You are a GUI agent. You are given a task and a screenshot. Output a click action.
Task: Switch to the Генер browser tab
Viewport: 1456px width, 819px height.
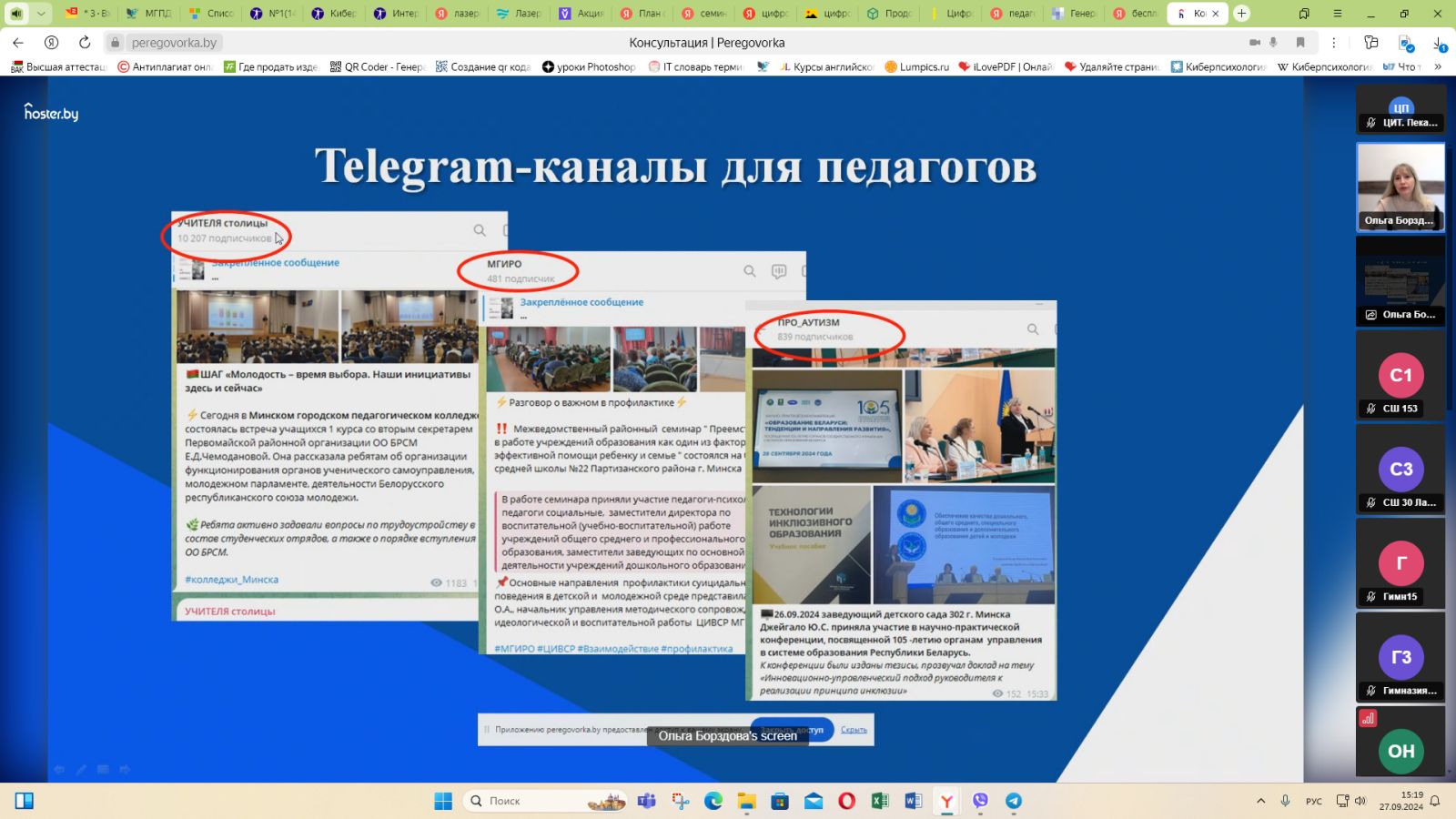pyautogui.click(x=1074, y=14)
